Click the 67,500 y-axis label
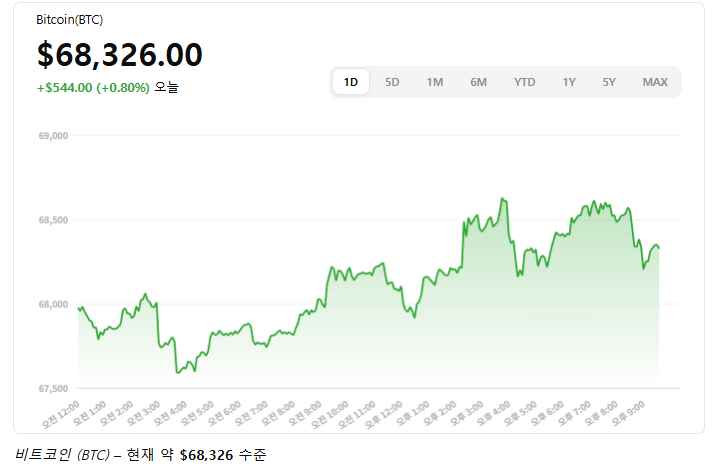 click(x=53, y=388)
